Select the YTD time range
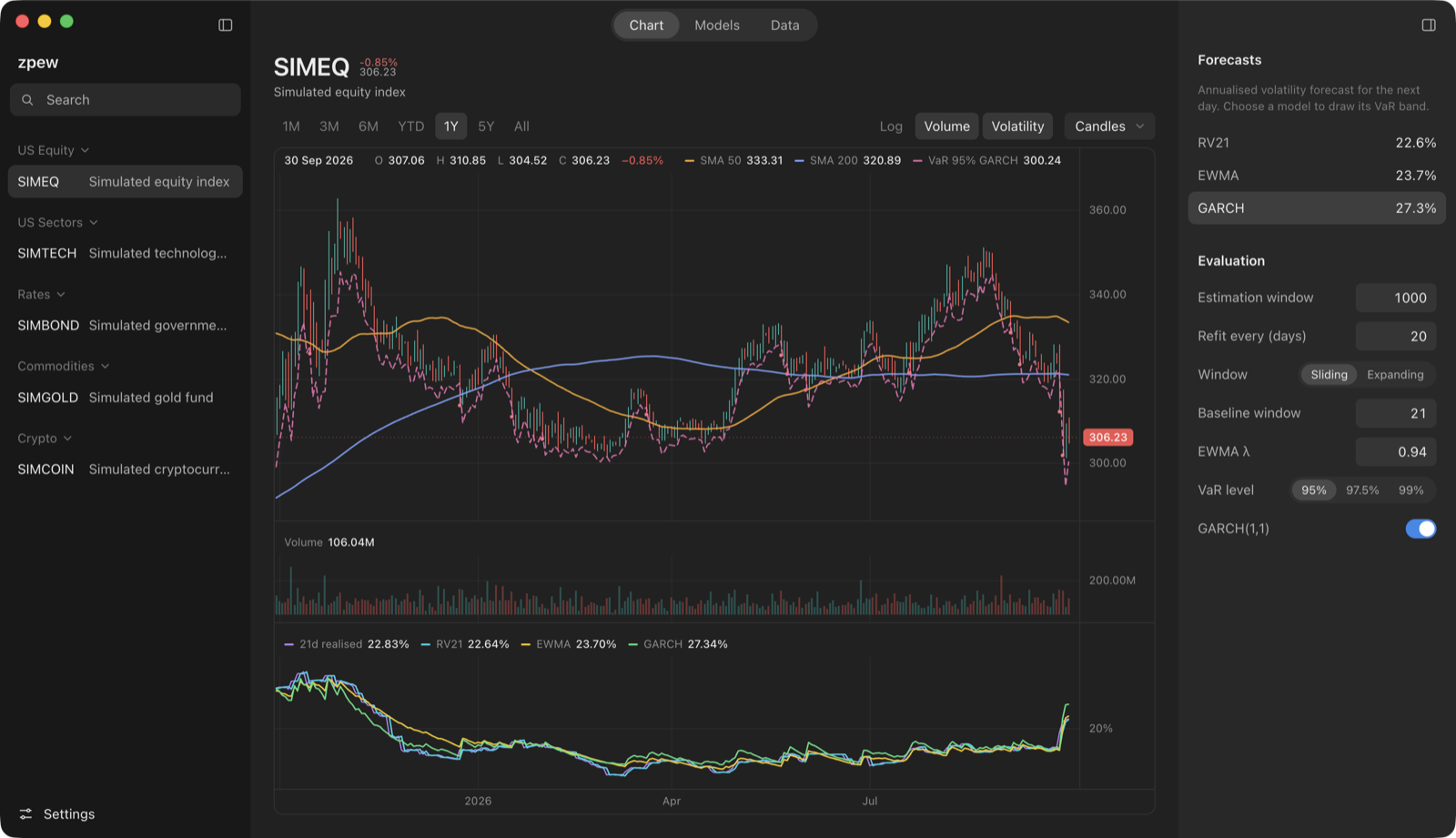 411,126
